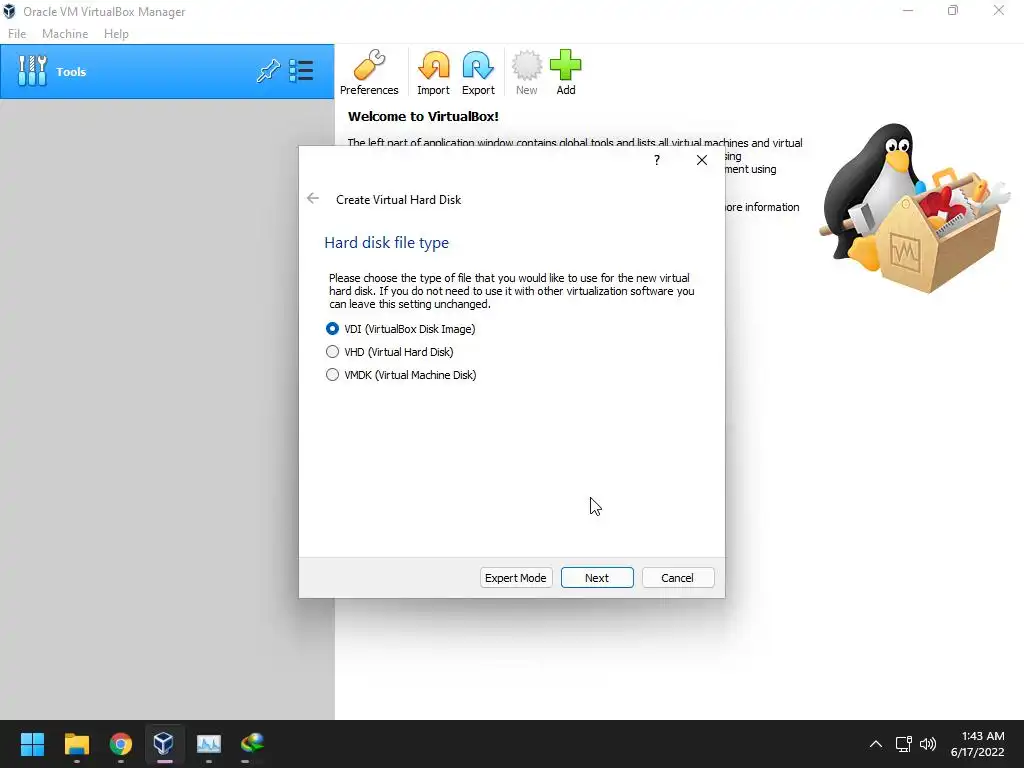The image size is (1024, 768).
Task: Switch to Expert Mode
Action: point(516,578)
